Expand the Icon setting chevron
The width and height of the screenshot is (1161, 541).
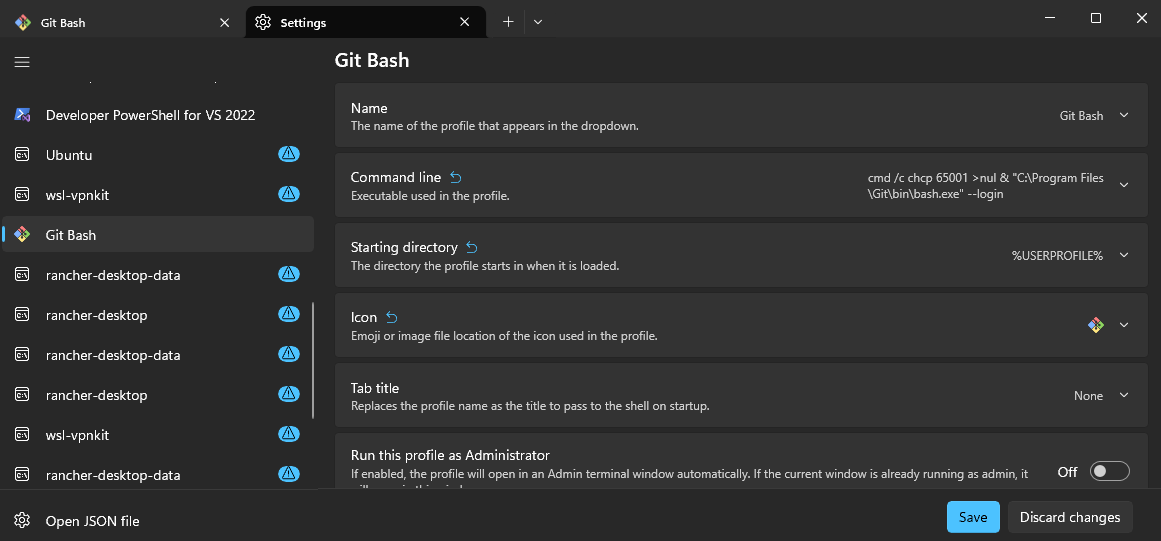(x=1123, y=324)
